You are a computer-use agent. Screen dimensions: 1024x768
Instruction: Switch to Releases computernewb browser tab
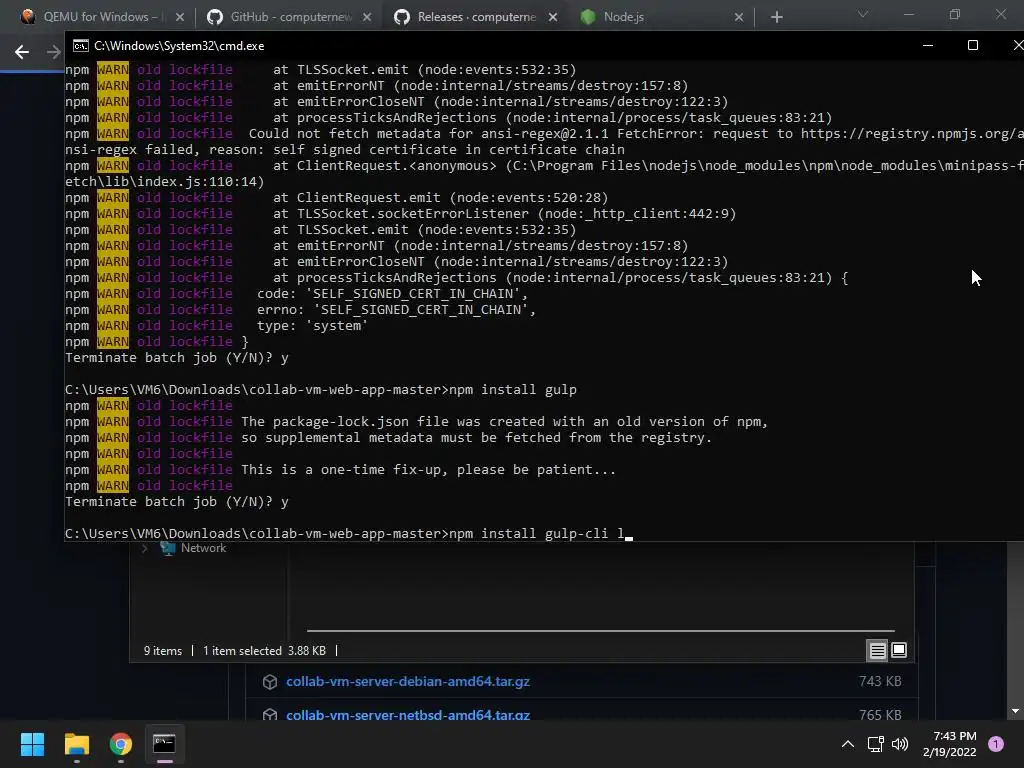475,17
